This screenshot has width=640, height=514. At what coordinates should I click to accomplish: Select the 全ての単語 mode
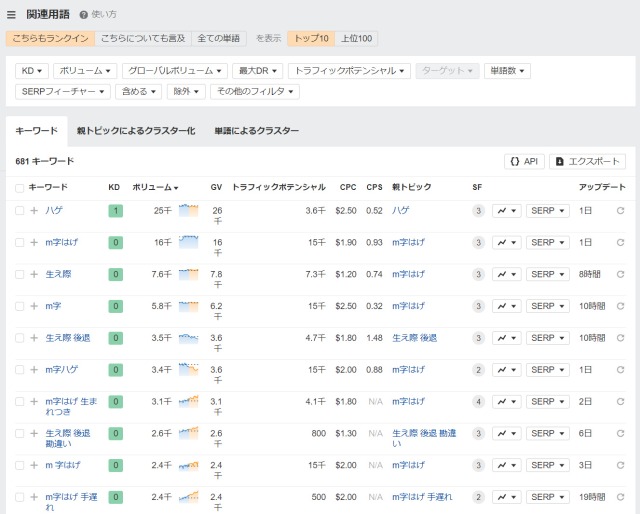219,38
